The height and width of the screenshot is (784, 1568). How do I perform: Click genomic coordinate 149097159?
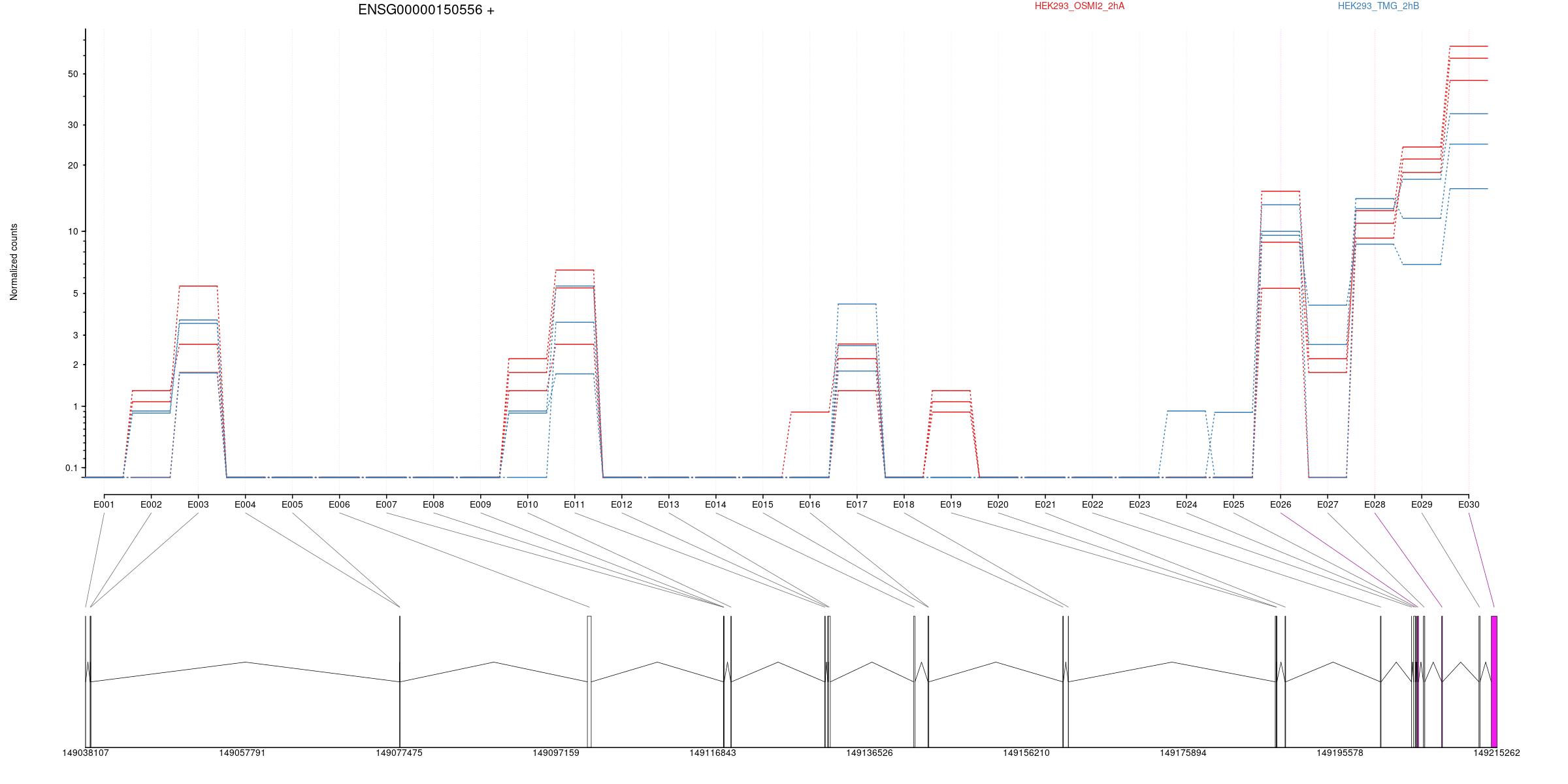pyautogui.click(x=556, y=753)
